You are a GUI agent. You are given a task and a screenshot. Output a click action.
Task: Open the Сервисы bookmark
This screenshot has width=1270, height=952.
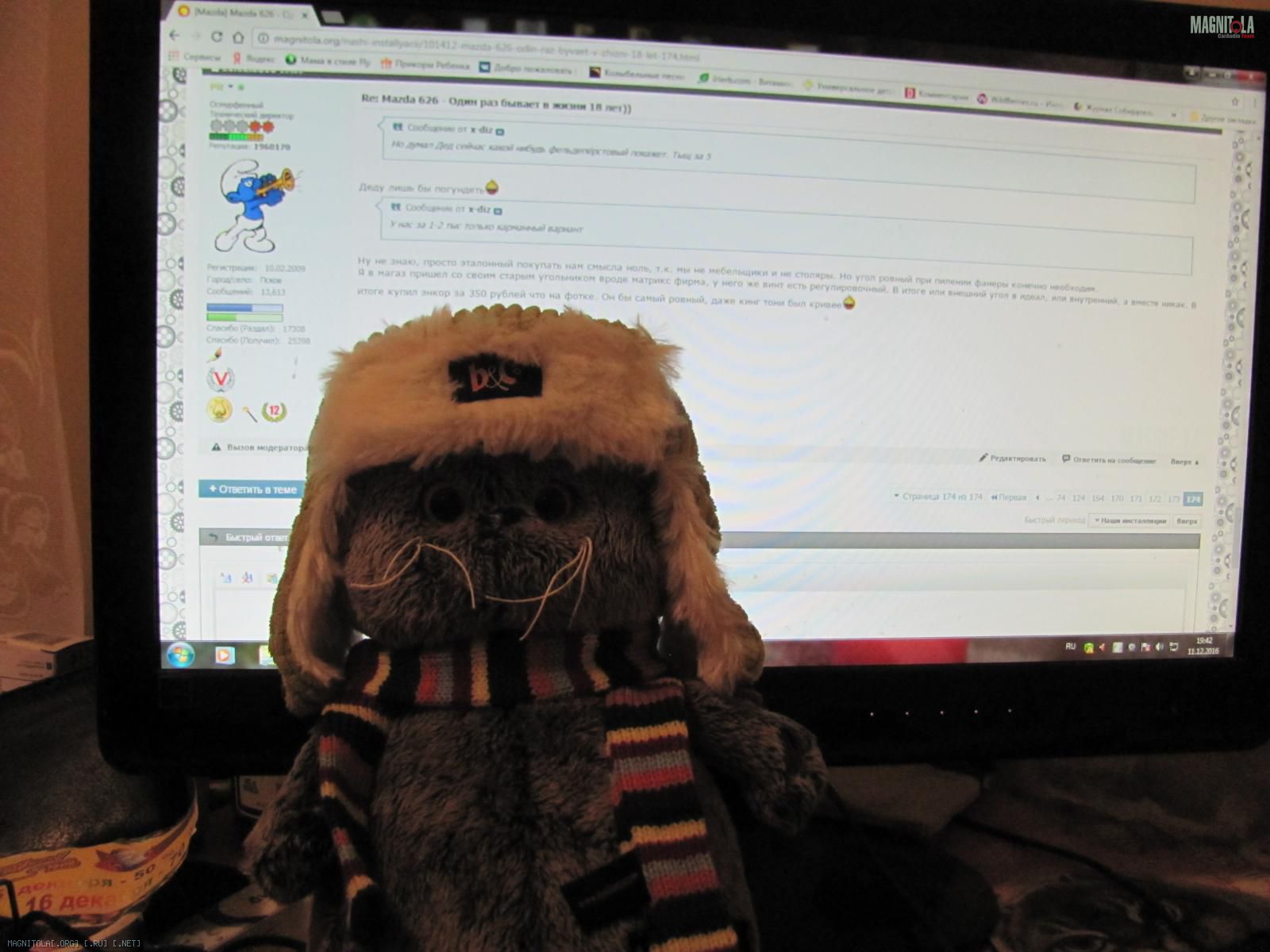195,57
